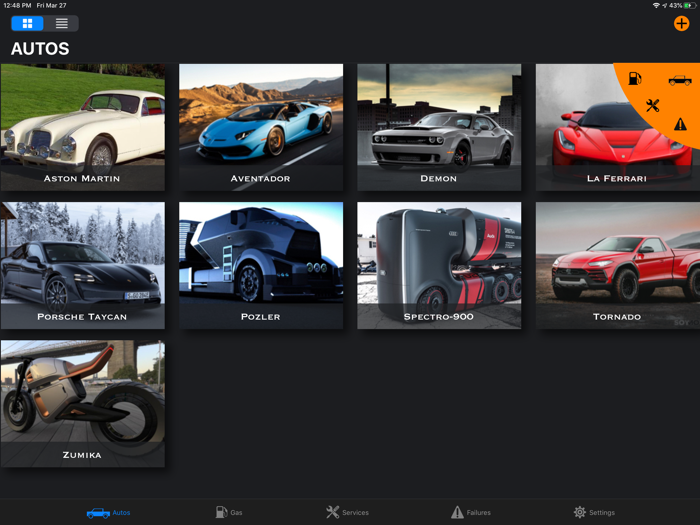Tap the 12:48 PM status bar clock
The width and height of the screenshot is (700, 525).
coord(17,5)
